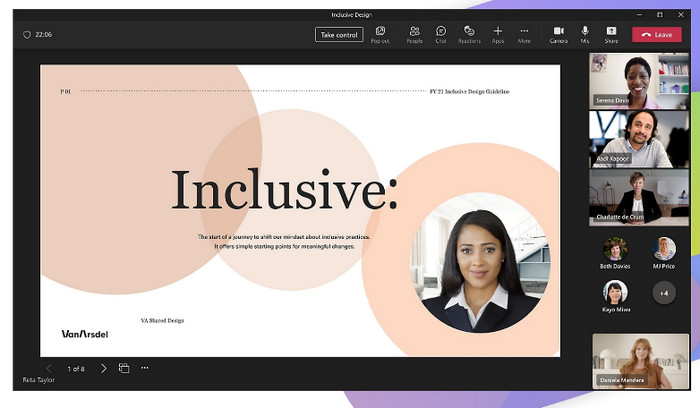Screen dimensions: 700x408
Task: Select Serena Davis video tile
Action: click(639, 81)
